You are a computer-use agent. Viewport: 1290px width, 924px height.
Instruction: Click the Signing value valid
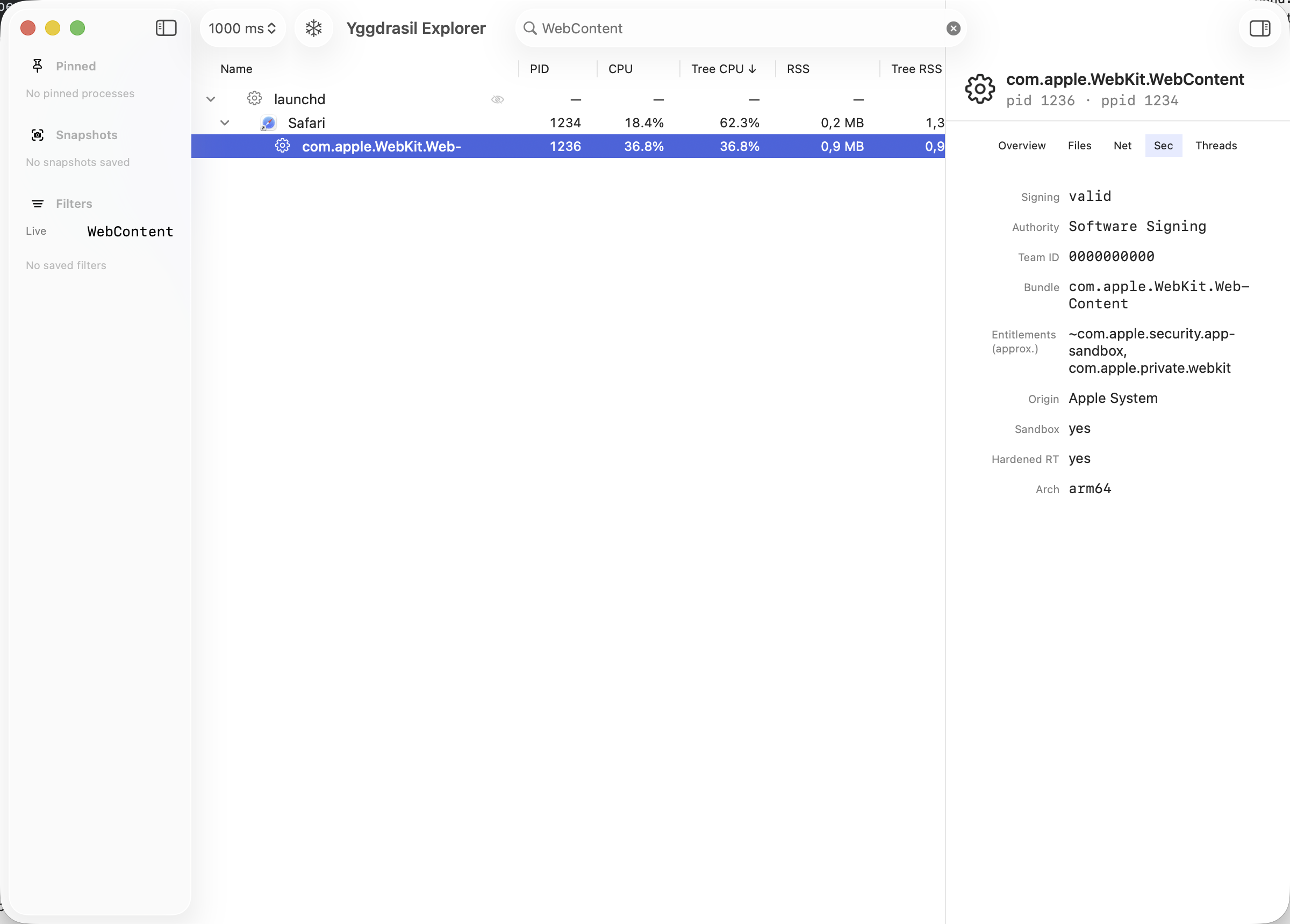tap(1090, 196)
